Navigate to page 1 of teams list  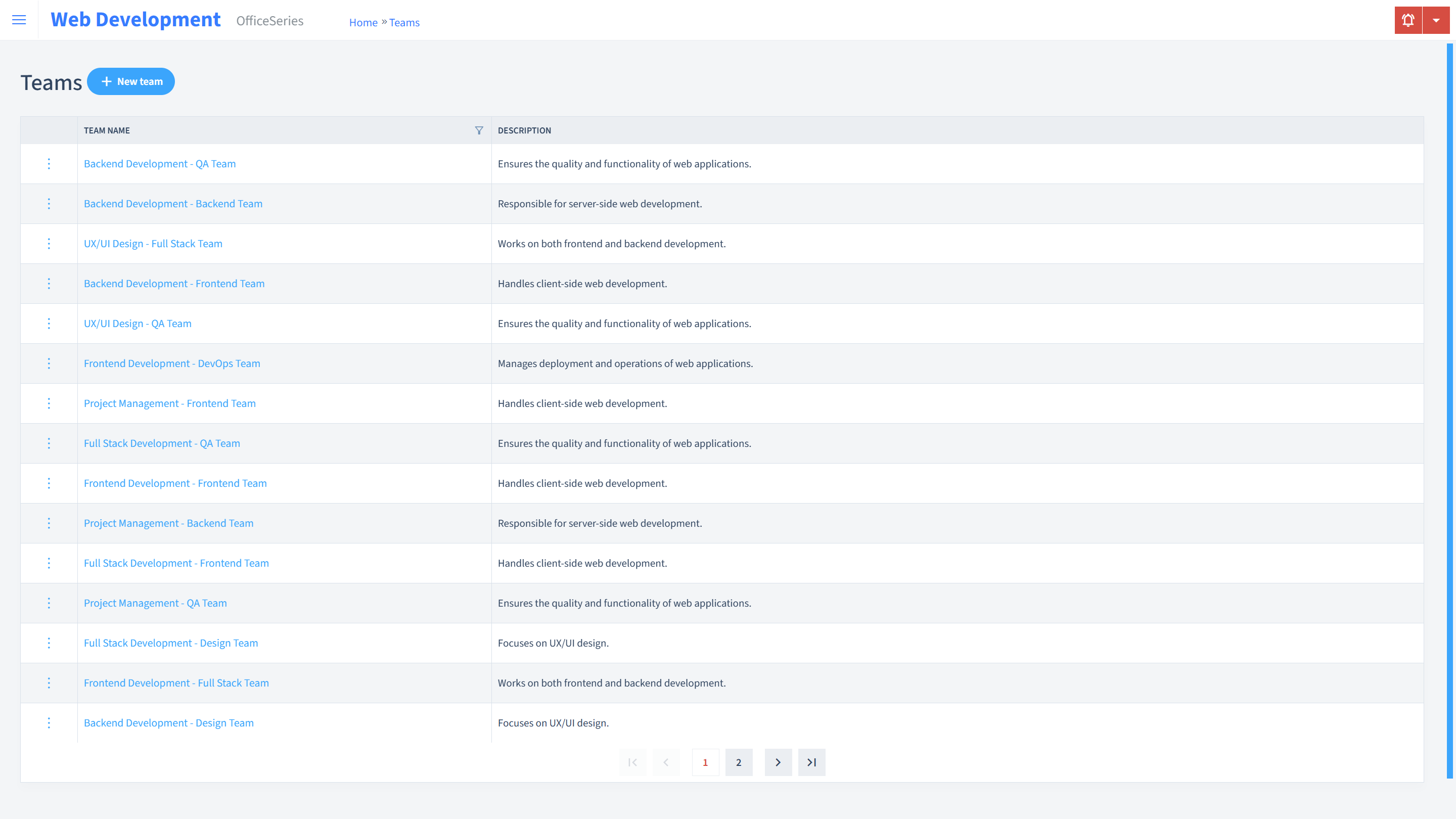(x=705, y=762)
